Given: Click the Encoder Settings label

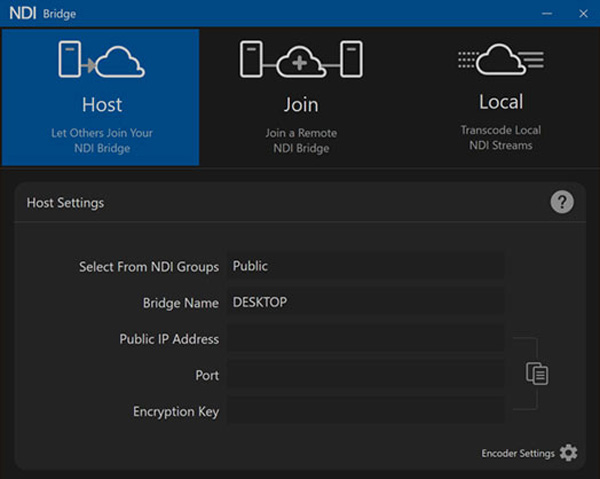Looking at the screenshot, I should (x=518, y=453).
